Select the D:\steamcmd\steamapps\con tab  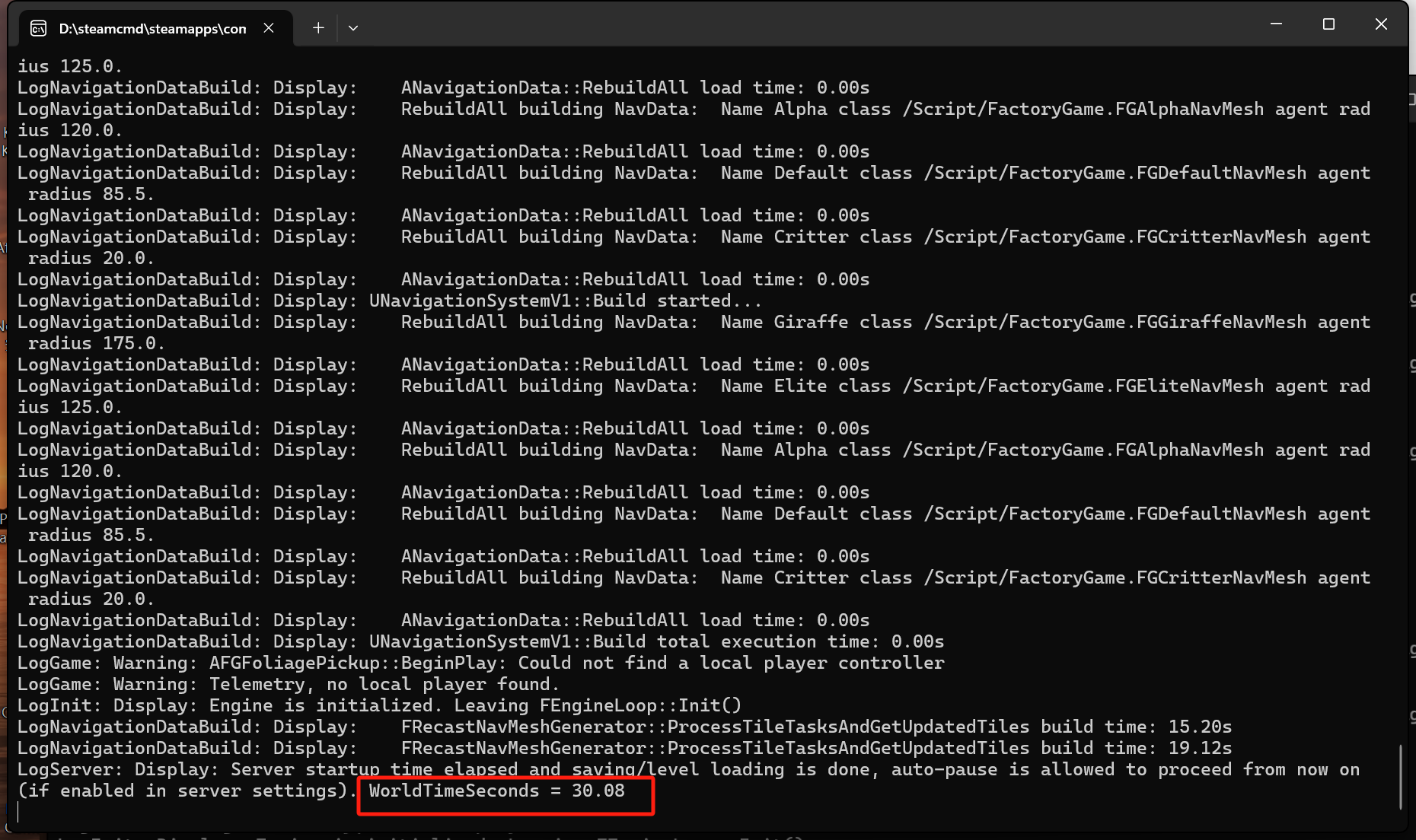(152, 27)
